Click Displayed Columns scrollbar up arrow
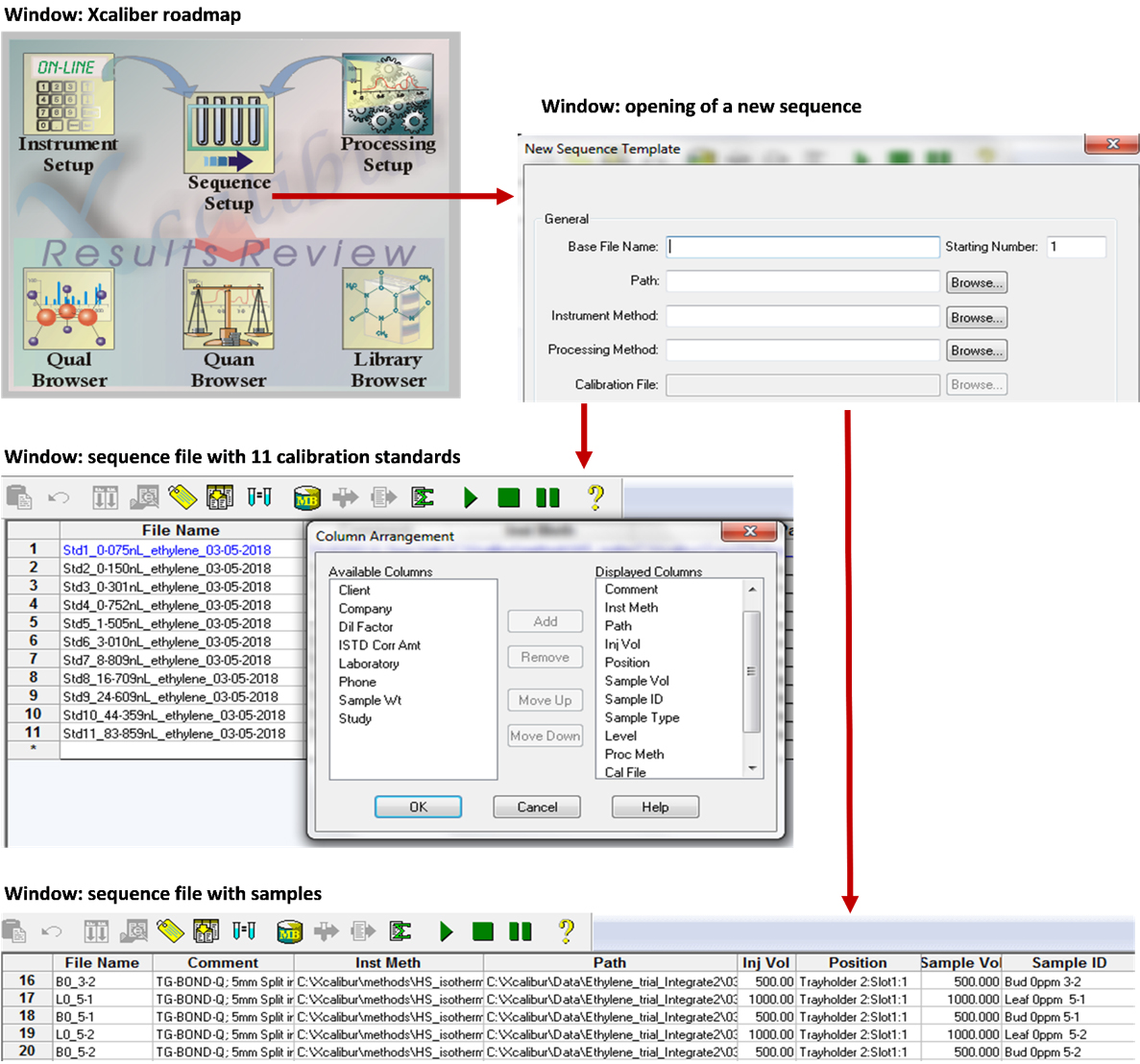The width and height of the screenshot is (1140, 1064). point(753,590)
